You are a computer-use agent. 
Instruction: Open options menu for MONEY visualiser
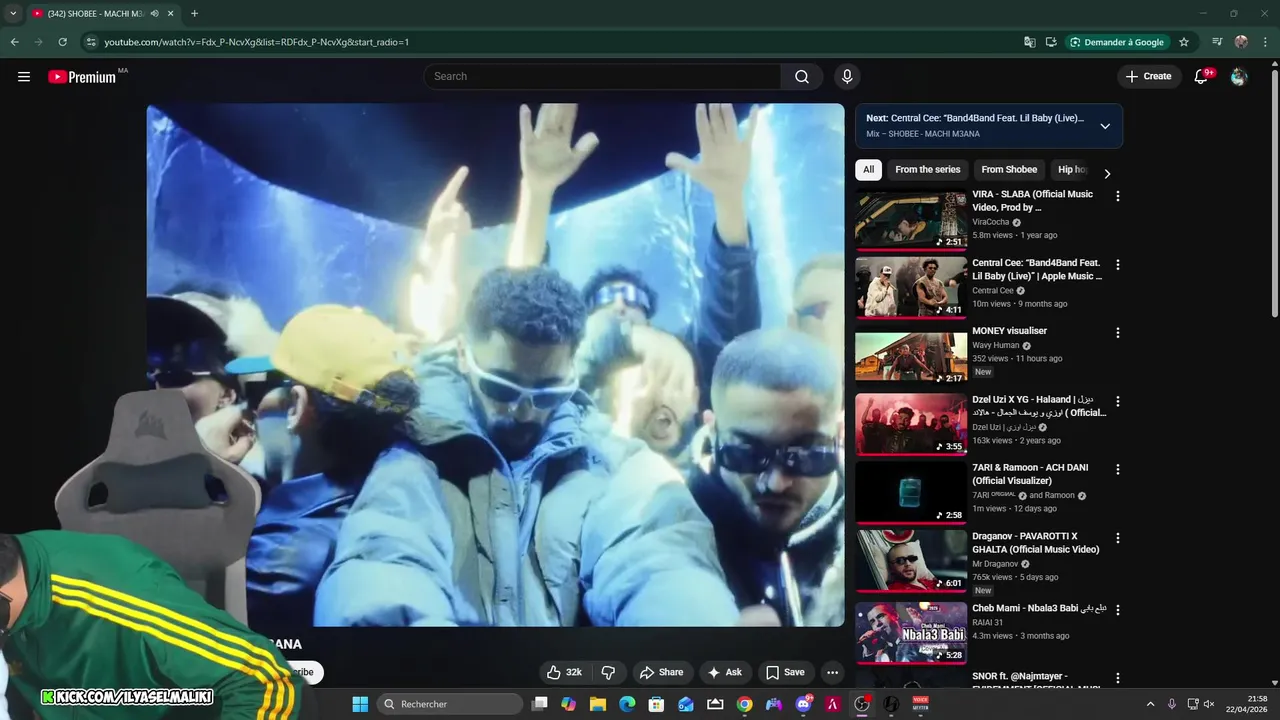1118,333
